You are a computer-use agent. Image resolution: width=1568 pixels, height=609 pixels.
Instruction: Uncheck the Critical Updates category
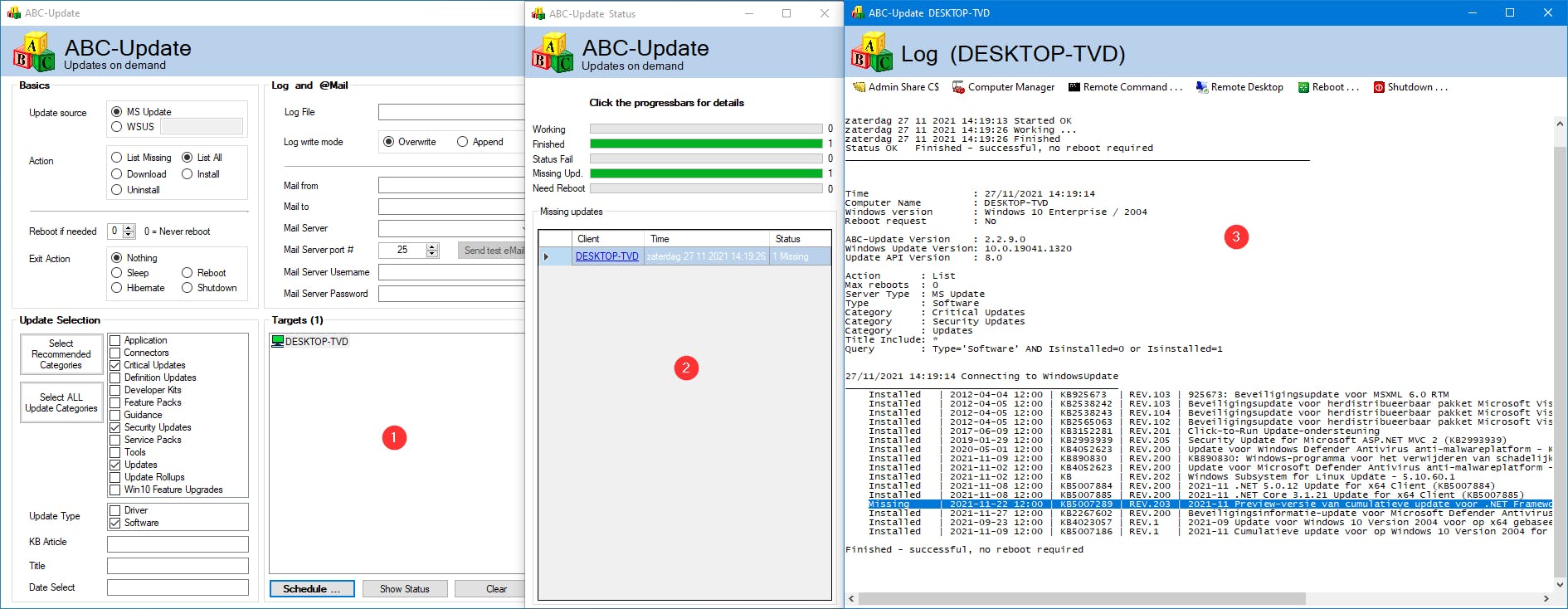tap(115, 365)
